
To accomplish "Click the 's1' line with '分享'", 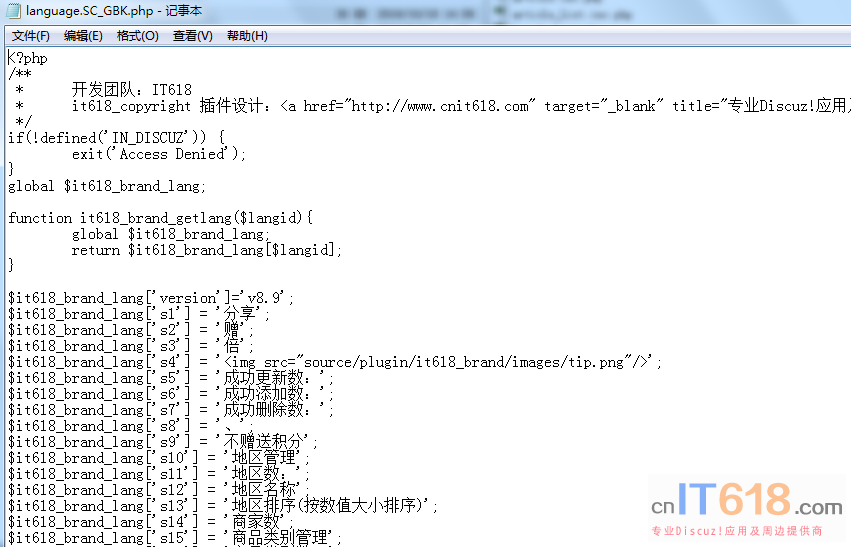I will point(138,314).
